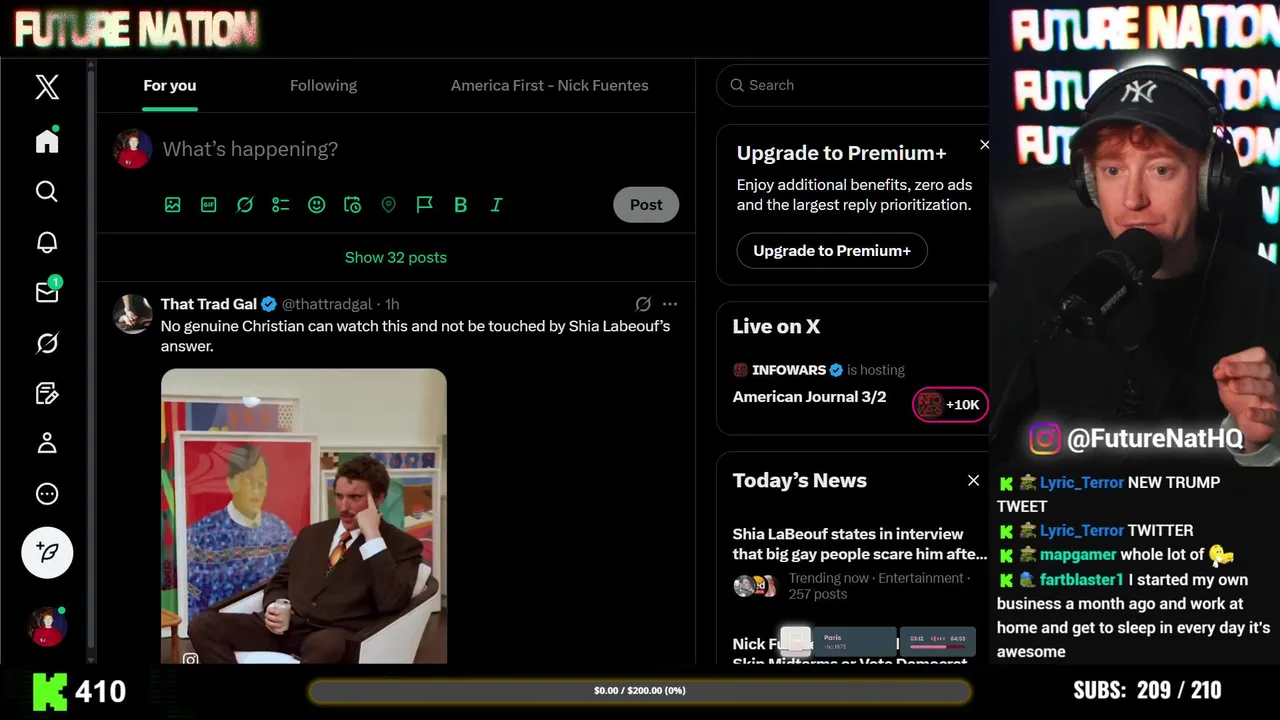
Task: Click the Grok icon in composer toolbar
Action: click(x=245, y=205)
